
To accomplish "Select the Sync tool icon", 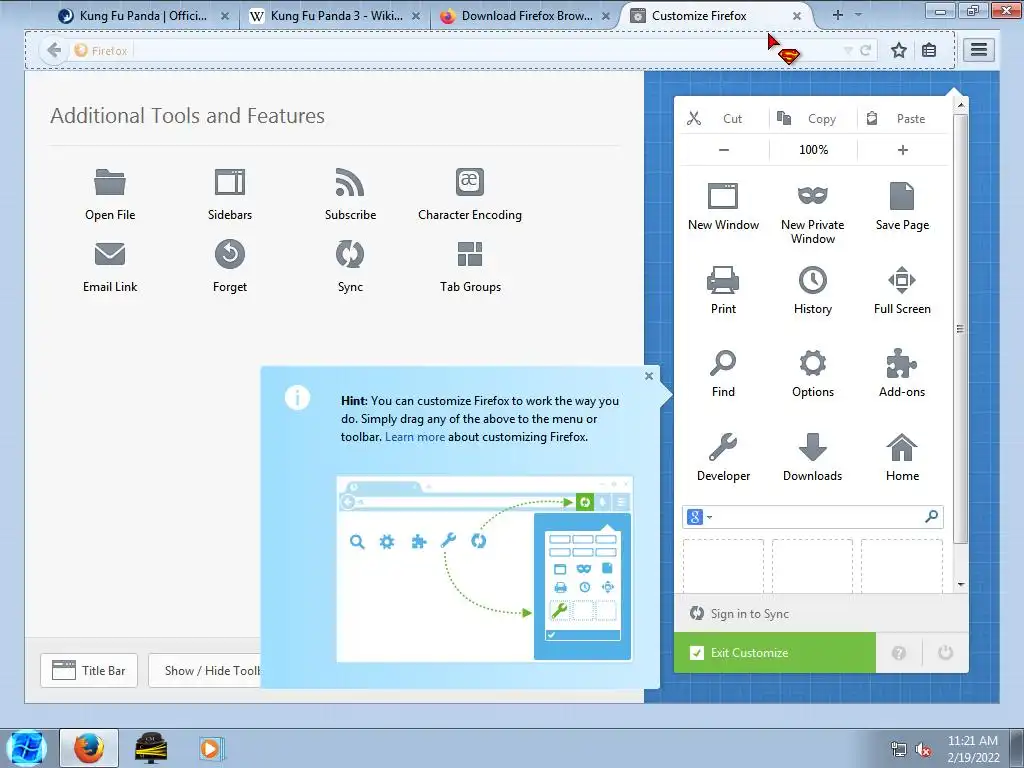I will coord(350,254).
